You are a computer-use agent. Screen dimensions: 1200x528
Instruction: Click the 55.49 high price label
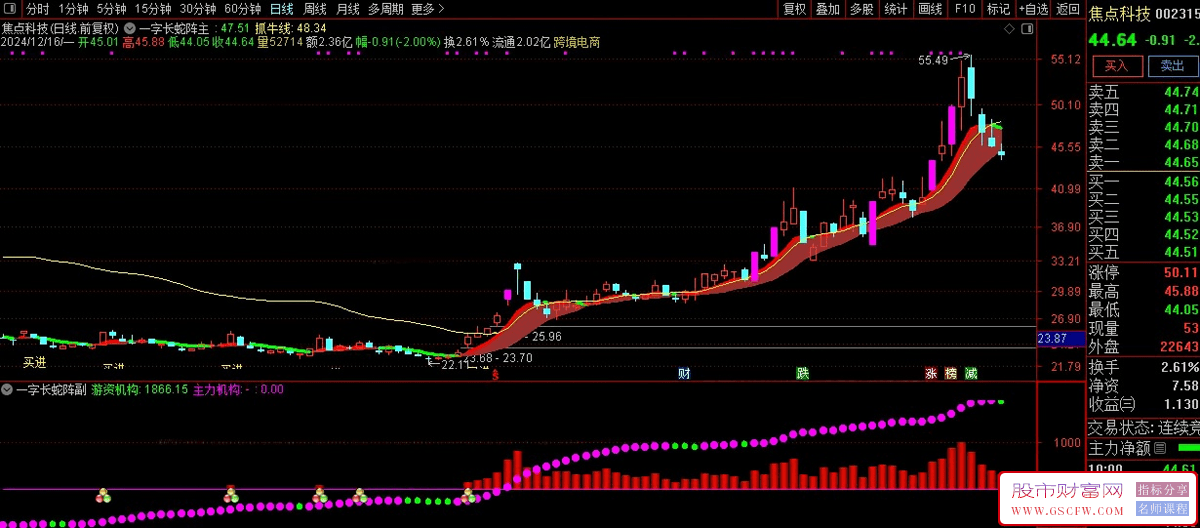(x=933, y=61)
